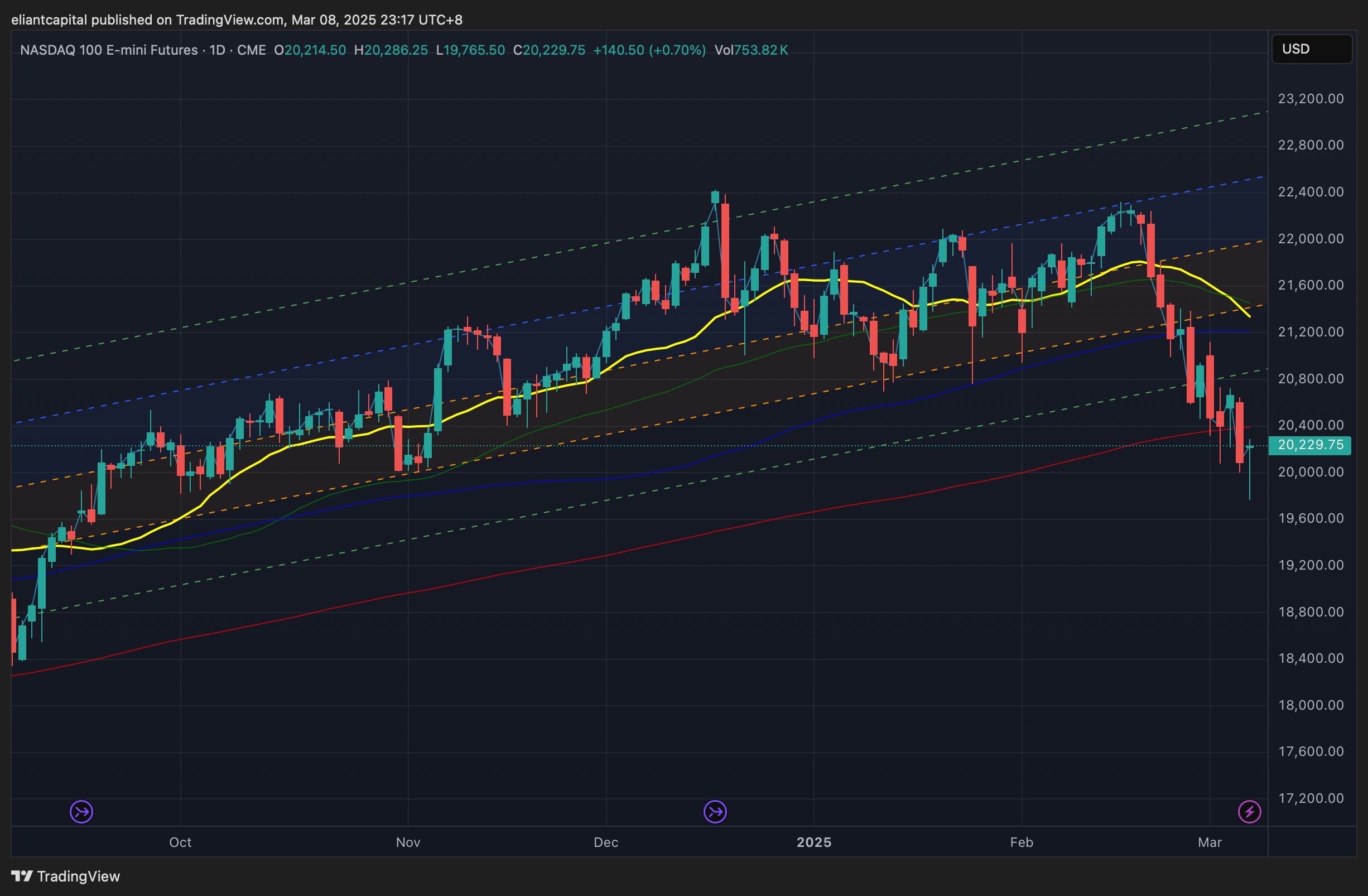The image size is (1368, 896).
Task: Open the USD currency selector
Action: pyautogui.click(x=1311, y=50)
